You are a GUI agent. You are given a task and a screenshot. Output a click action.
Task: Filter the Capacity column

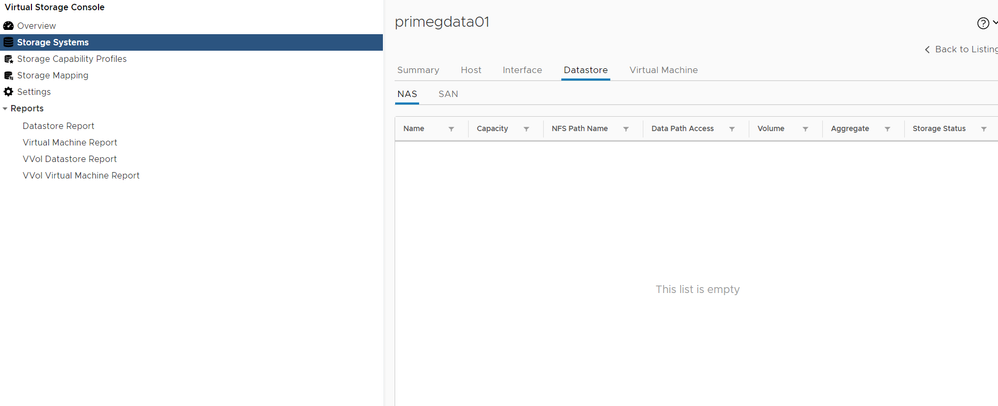[x=526, y=129]
